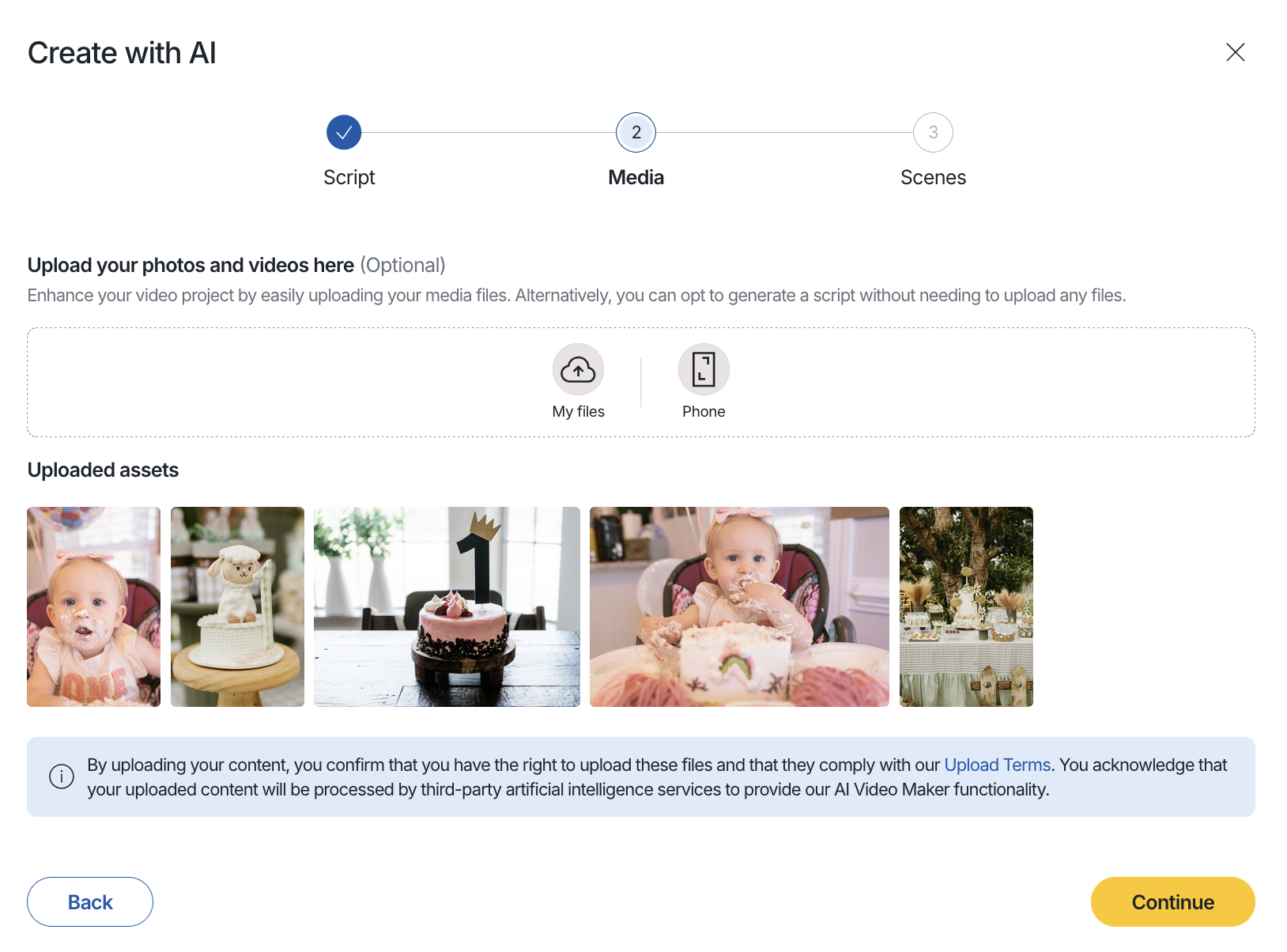Select baby face close-up thumbnail

point(93,606)
